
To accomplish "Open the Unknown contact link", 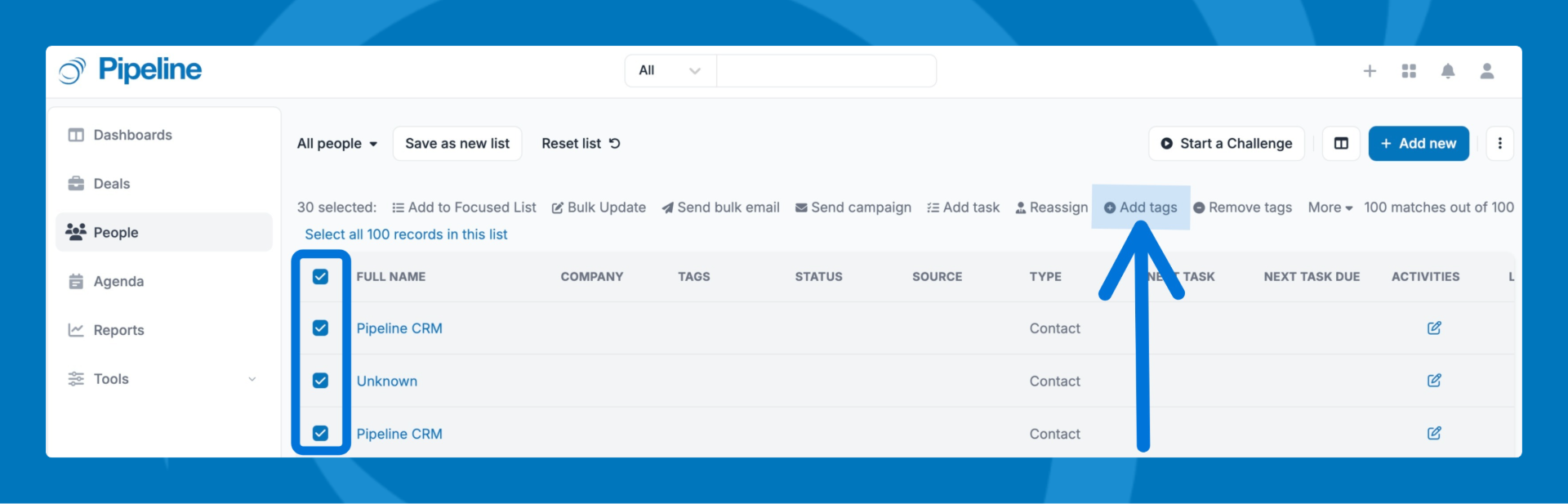I will tap(387, 381).
